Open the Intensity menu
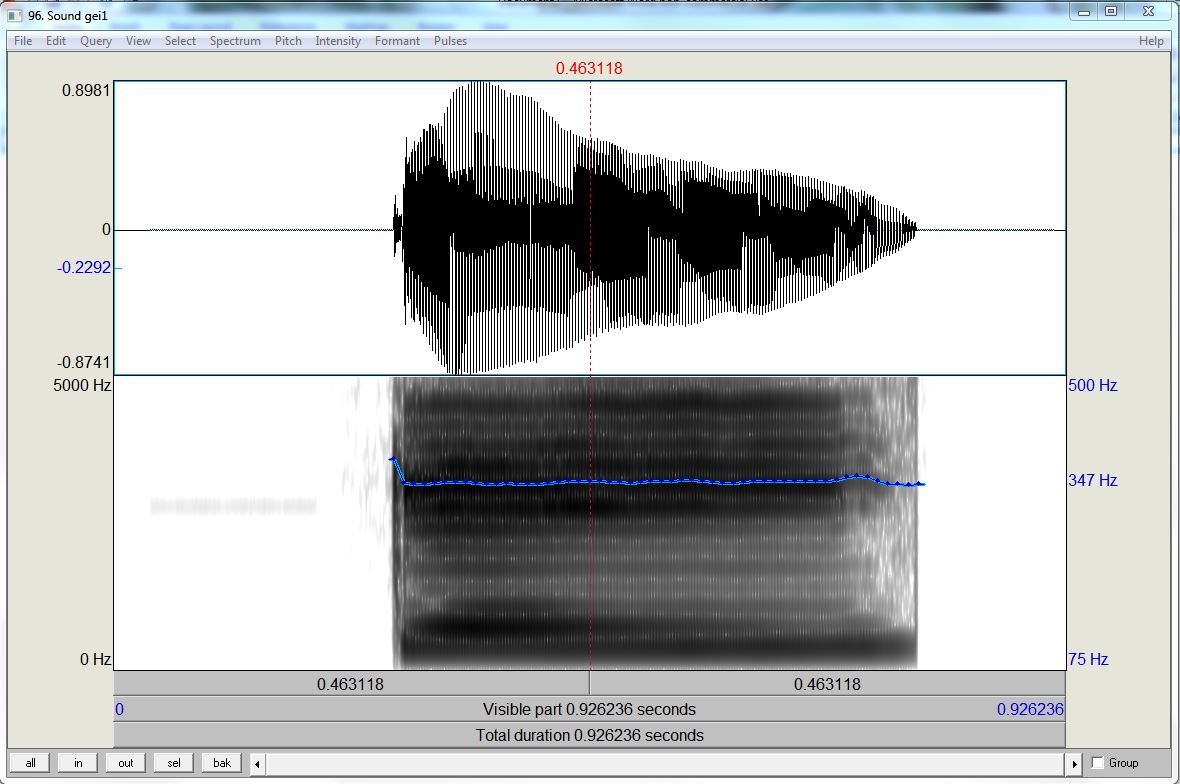The width and height of the screenshot is (1180, 784). [338, 41]
